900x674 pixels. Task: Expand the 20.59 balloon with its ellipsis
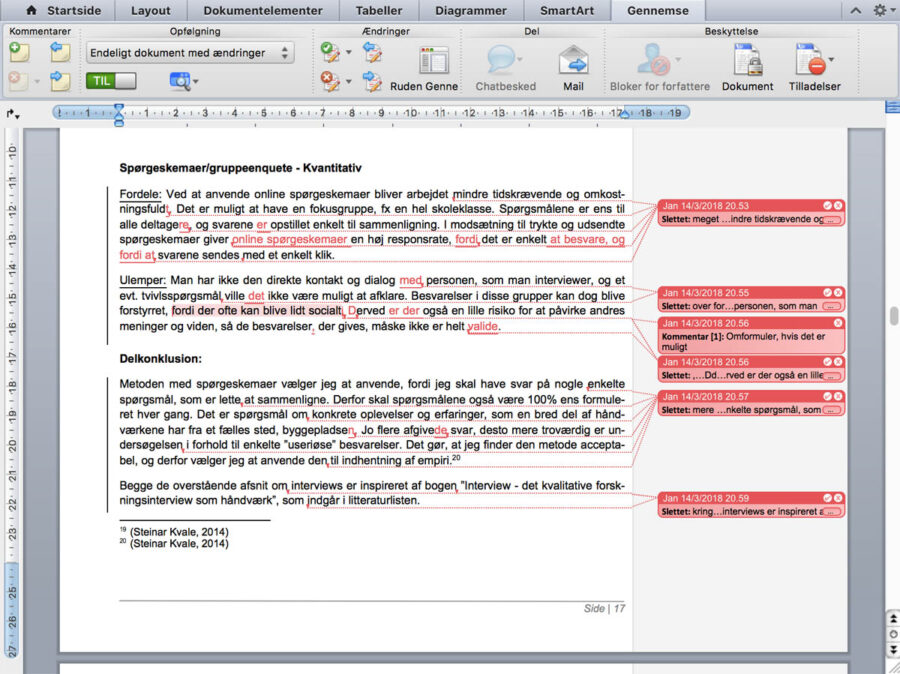(832, 512)
